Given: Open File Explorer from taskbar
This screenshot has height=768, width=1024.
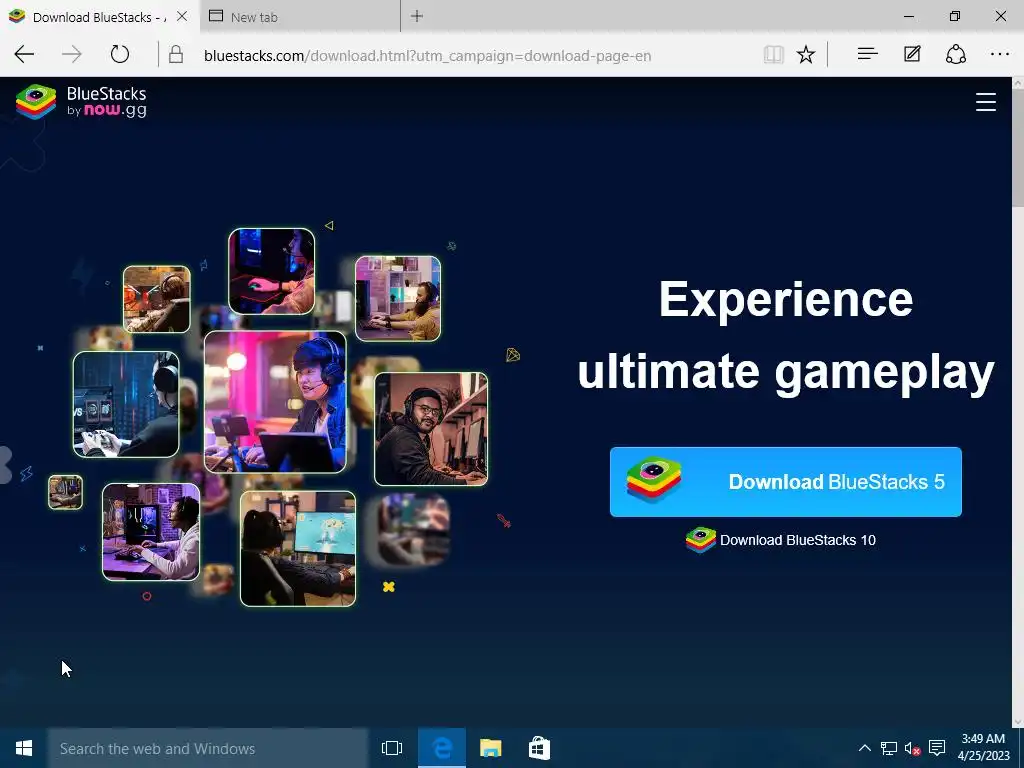Looking at the screenshot, I should point(490,748).
